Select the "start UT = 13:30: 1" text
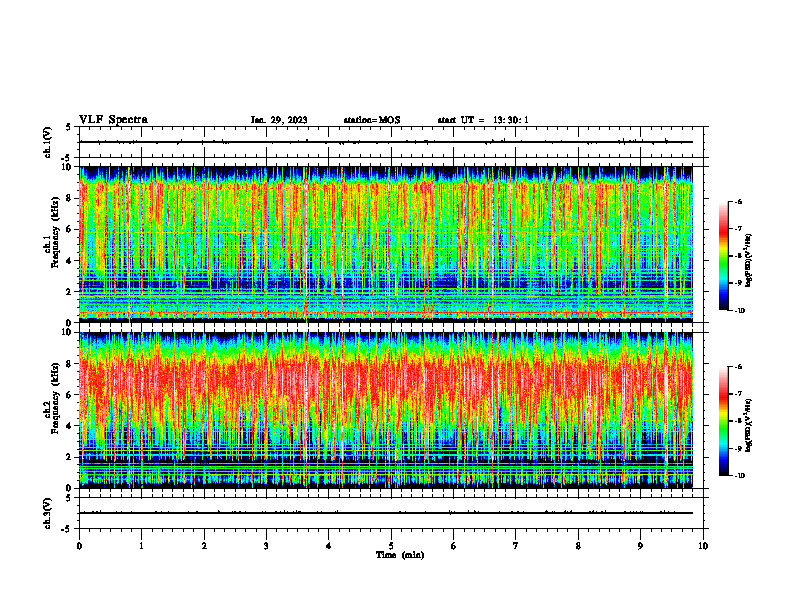 [483, 120]
